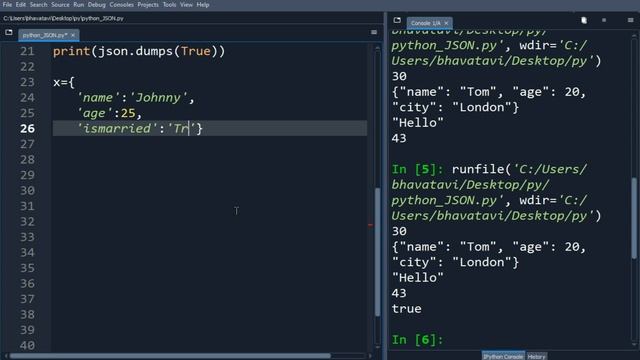
Task: Close the python_JSON.py editor tab
Action: 73,35
